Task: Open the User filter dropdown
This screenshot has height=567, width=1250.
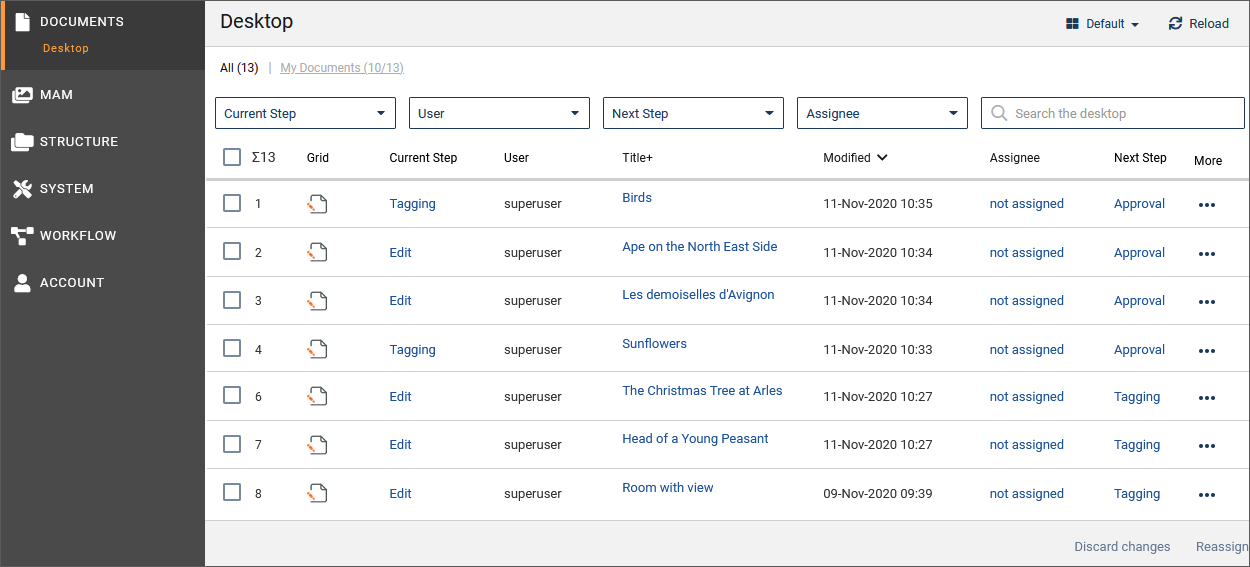Action: point(499,113)
